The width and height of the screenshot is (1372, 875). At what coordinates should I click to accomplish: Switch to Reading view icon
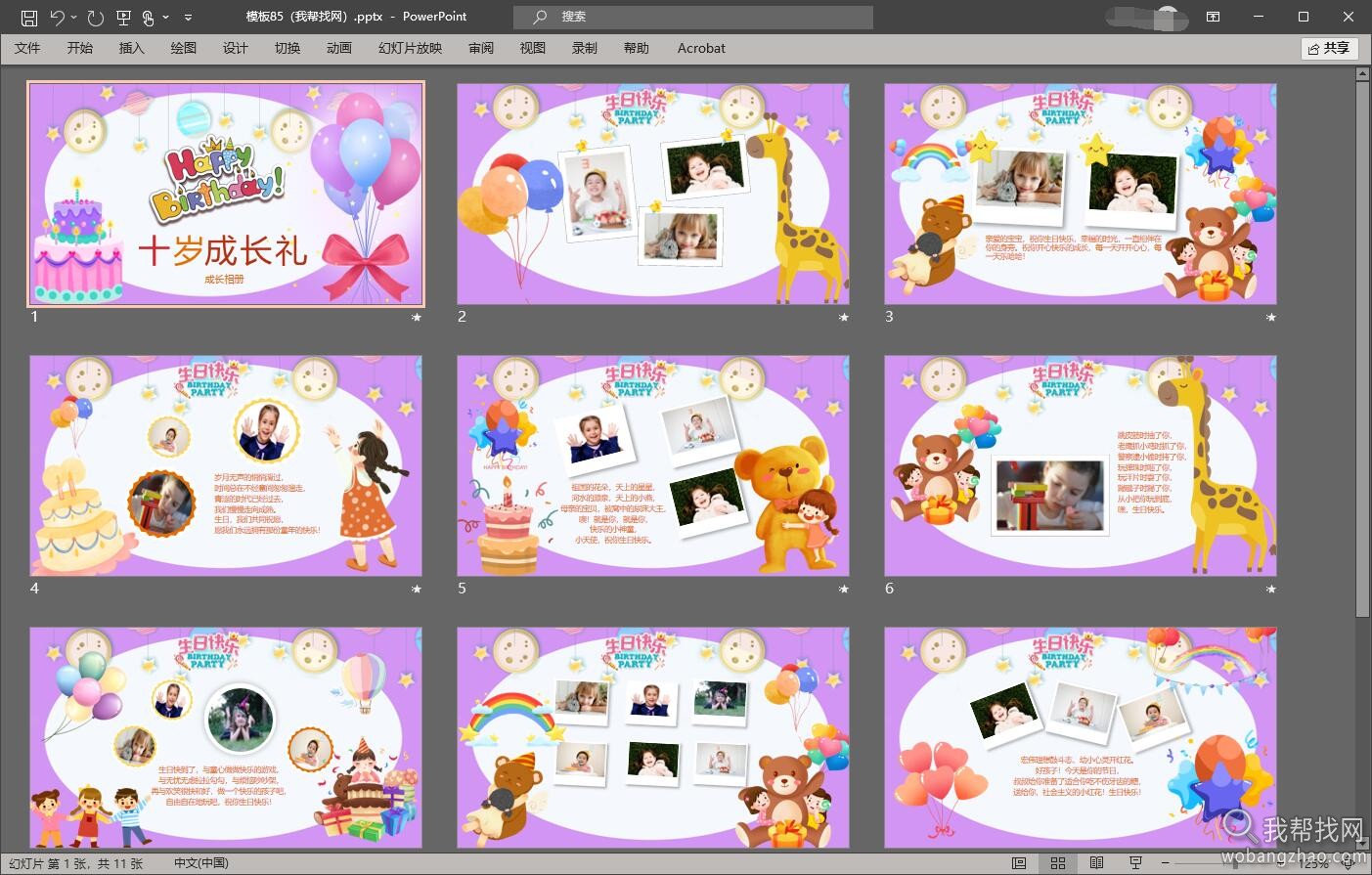click(1096, 863)
